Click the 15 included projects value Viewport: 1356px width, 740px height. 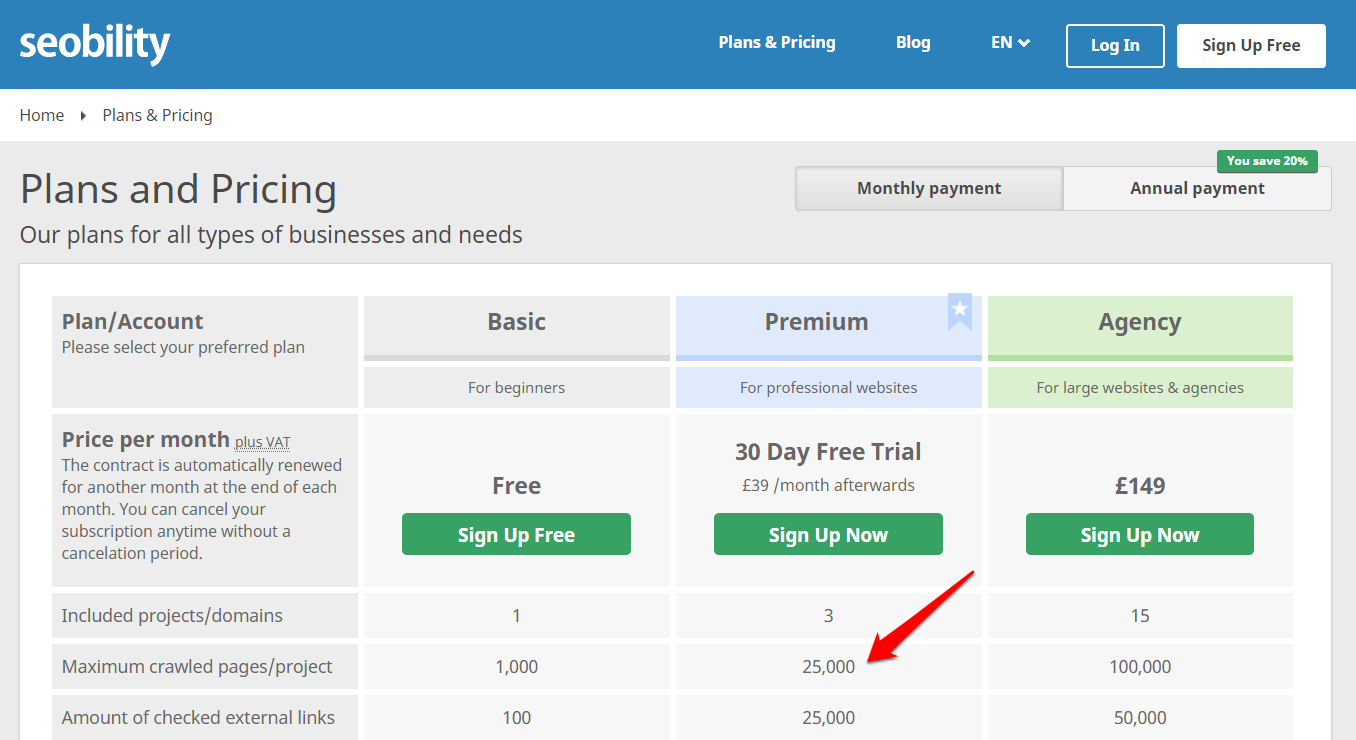tap(1140, 616)
